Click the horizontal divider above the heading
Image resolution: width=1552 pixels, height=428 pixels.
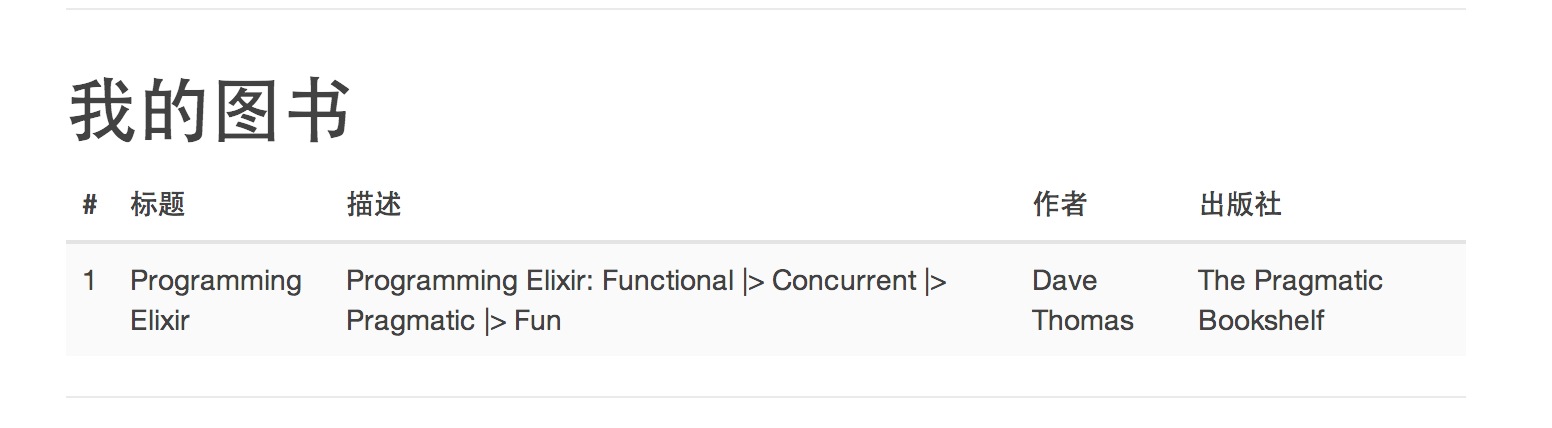click(x=766, y=9)
